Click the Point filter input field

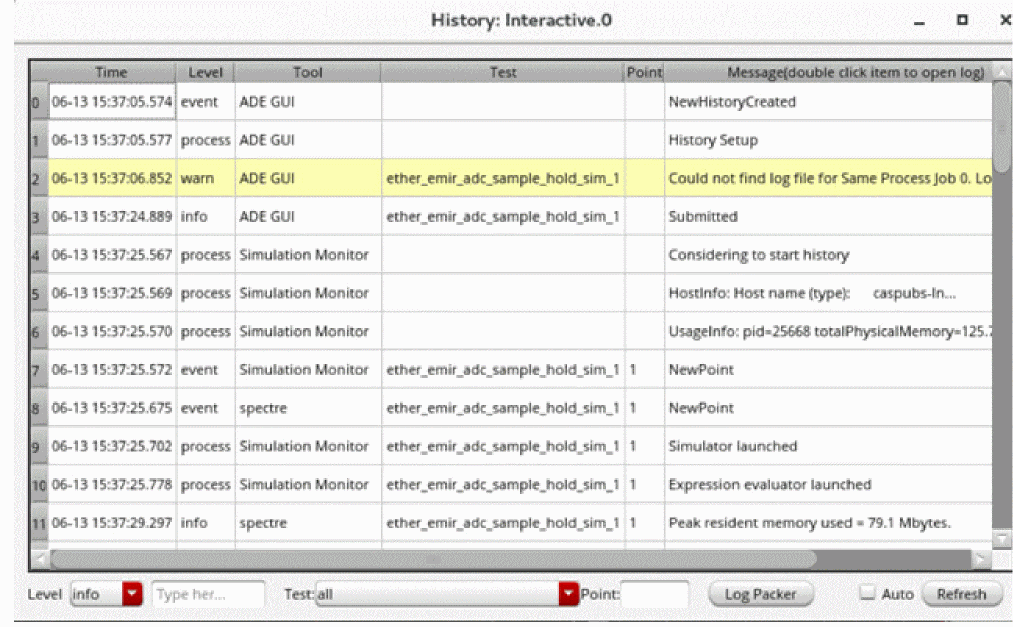click(x=654, y=594)
